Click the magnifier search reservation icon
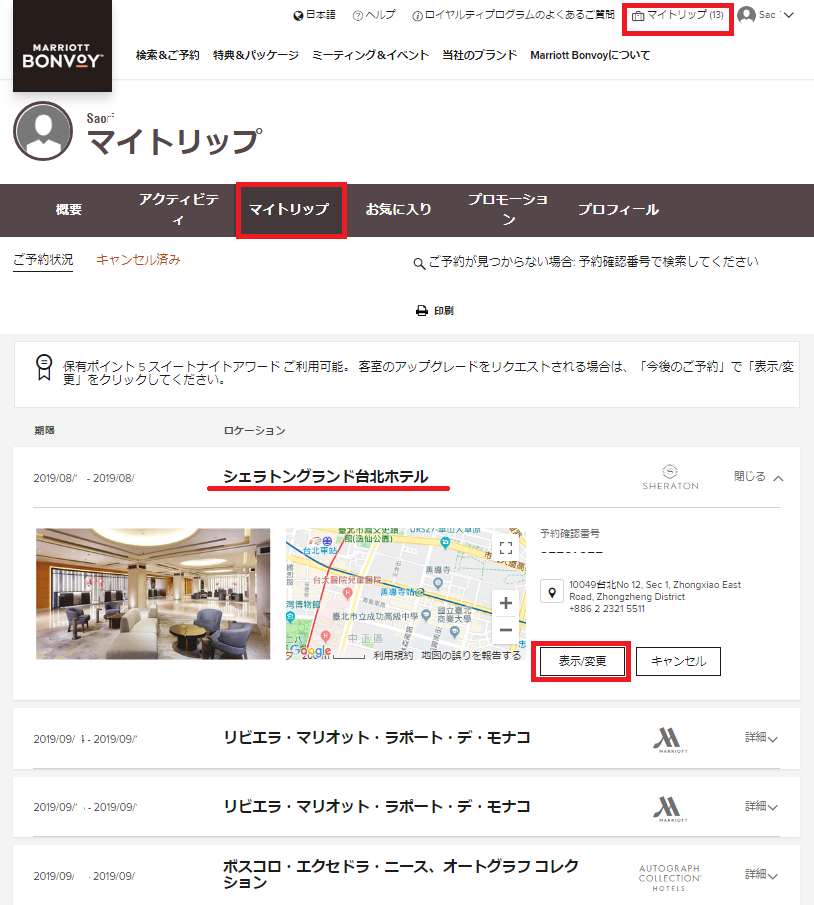The image size is (814, 905). pyautogui.click(x=419, y=264)
